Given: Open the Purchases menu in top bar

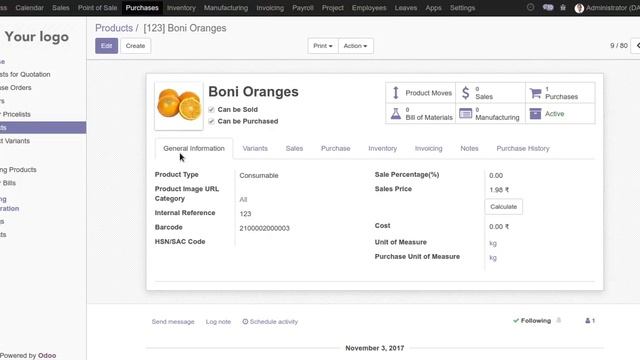Looking at the screenshot, I should [x=142, y=8].
